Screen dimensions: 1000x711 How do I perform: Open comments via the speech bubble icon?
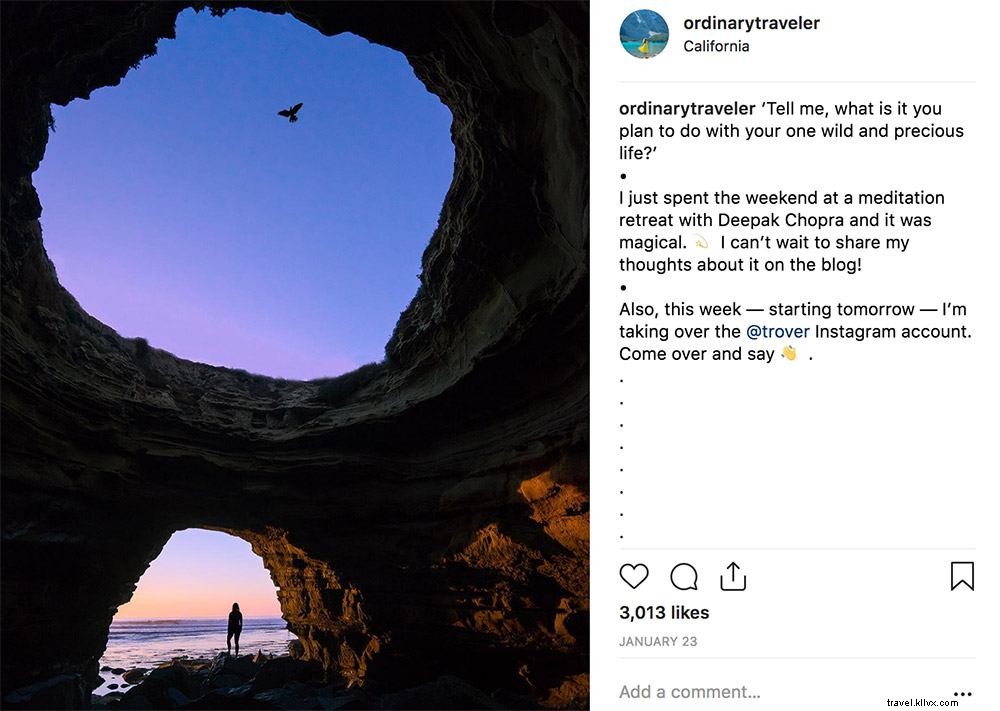click(684, 576)
